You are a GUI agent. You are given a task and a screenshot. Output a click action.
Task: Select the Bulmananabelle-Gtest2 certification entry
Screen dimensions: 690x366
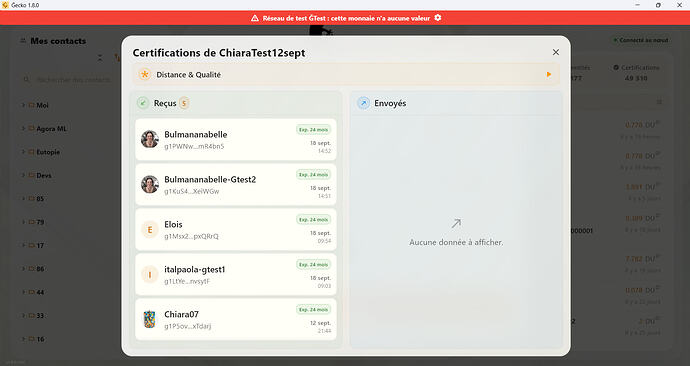236,184
